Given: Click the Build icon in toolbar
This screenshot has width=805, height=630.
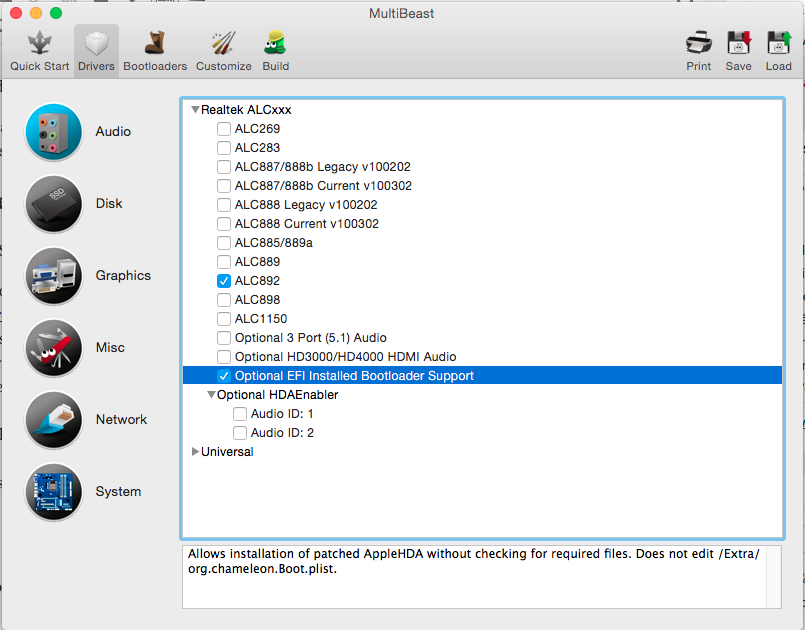Looking at the screenshot, I should tap(275, 43).
